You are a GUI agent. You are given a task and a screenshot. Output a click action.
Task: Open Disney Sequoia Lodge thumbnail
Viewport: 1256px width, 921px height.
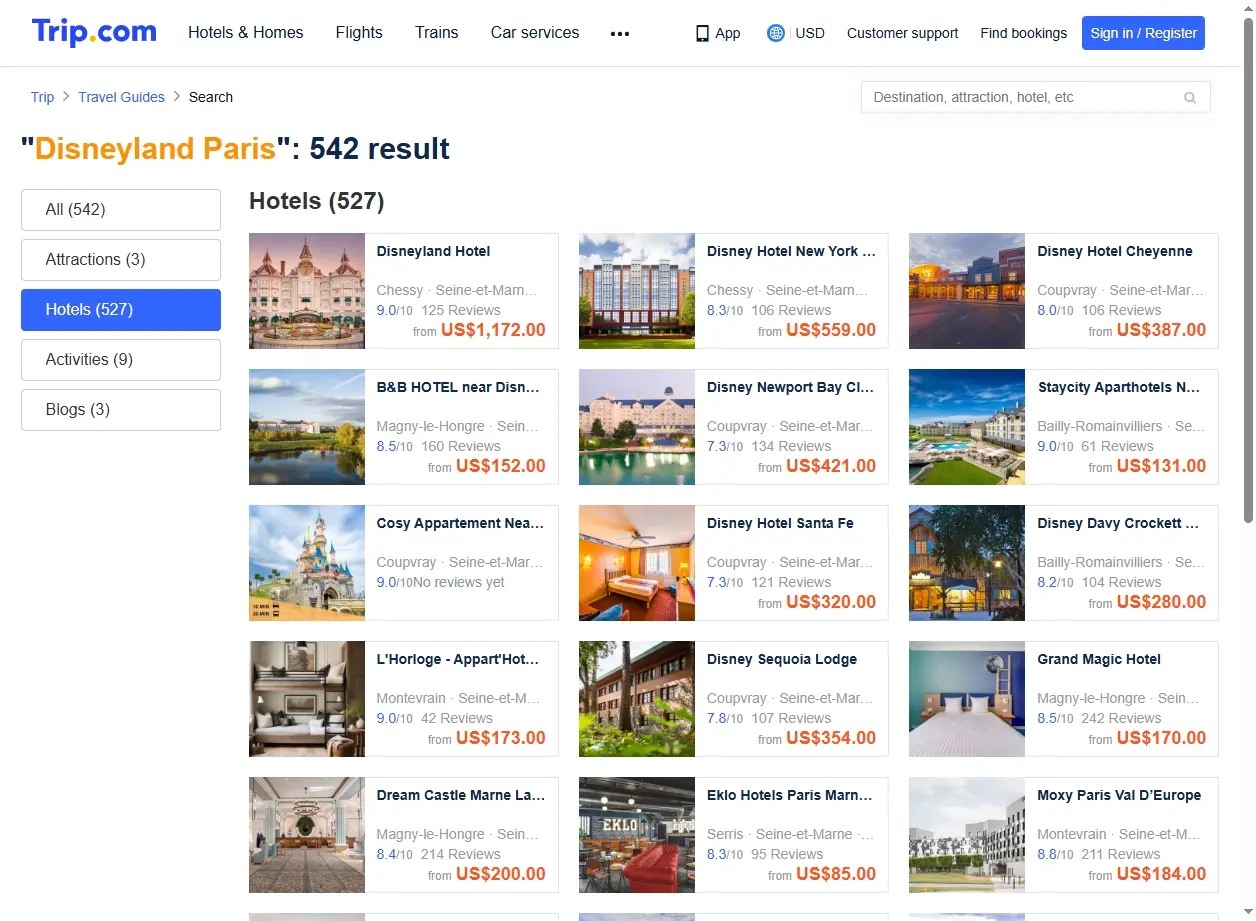coord(637,699)
